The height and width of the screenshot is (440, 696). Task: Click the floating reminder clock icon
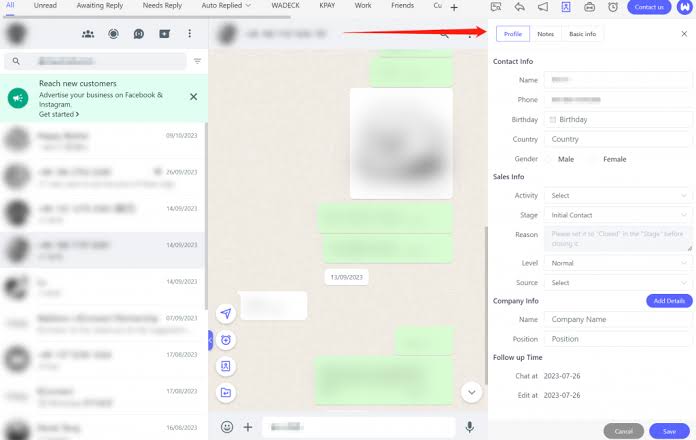coord(225,340)
